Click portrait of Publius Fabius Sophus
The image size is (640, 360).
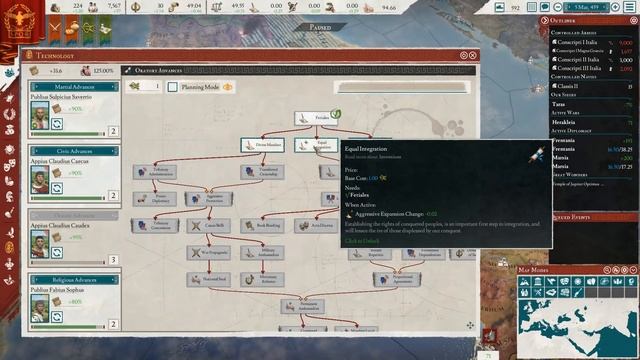[x=40, y=309]
